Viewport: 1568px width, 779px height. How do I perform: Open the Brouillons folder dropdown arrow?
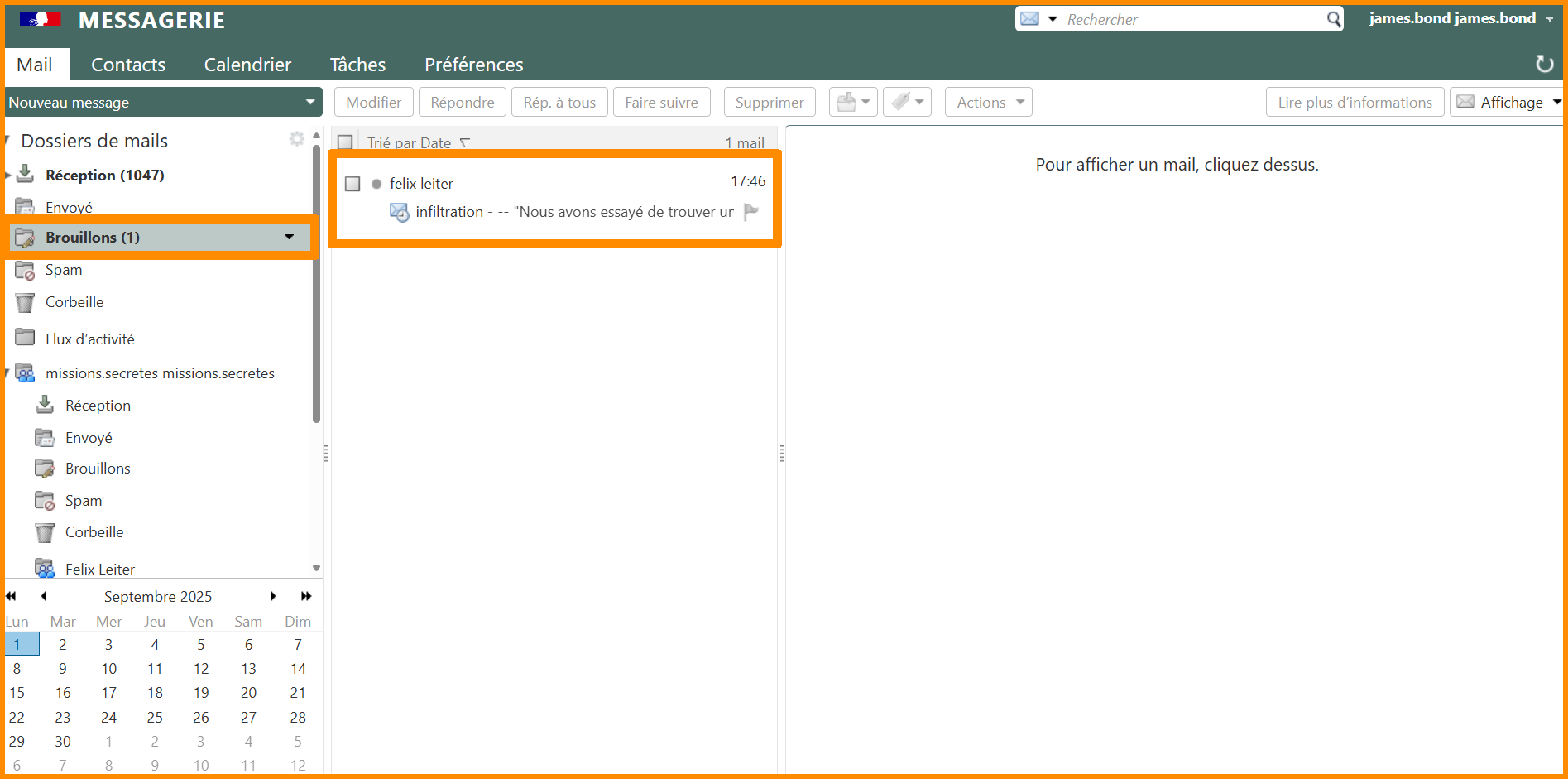(289, 237)
